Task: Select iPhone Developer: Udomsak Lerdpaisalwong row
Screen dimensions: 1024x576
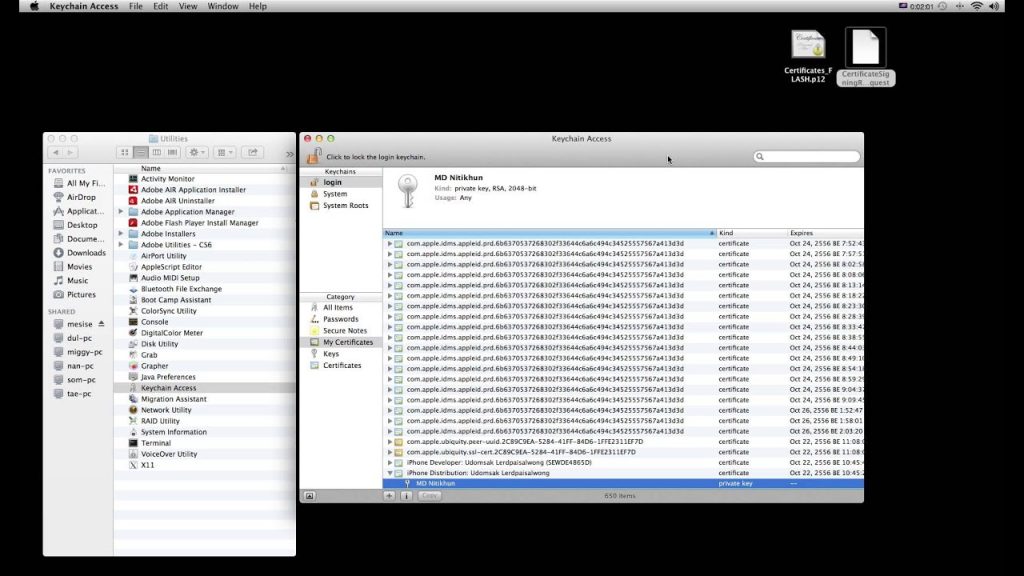Action: pyautogui.click(x=623, y=462)
